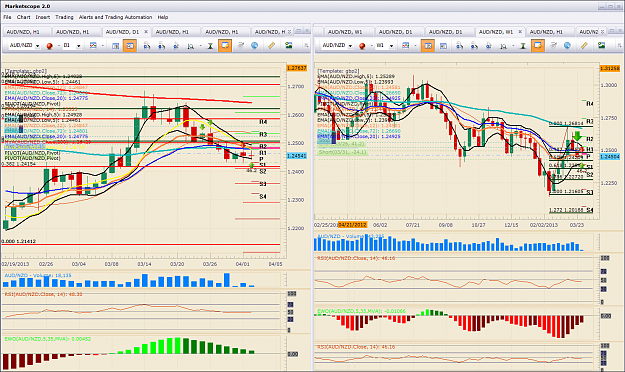Select ruler measure tool in left toolbar

point(271,46)
